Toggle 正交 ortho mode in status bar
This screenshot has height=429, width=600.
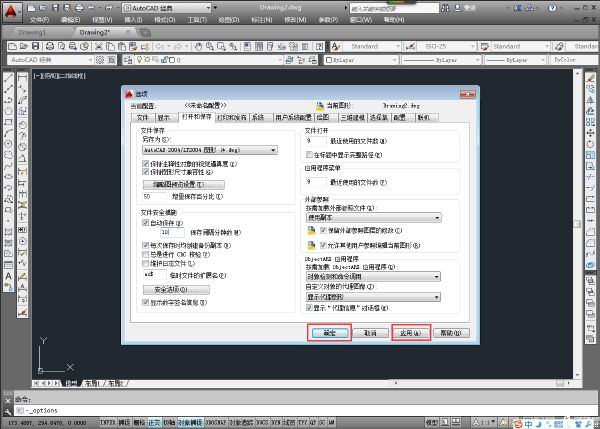(x=154, y=422)
